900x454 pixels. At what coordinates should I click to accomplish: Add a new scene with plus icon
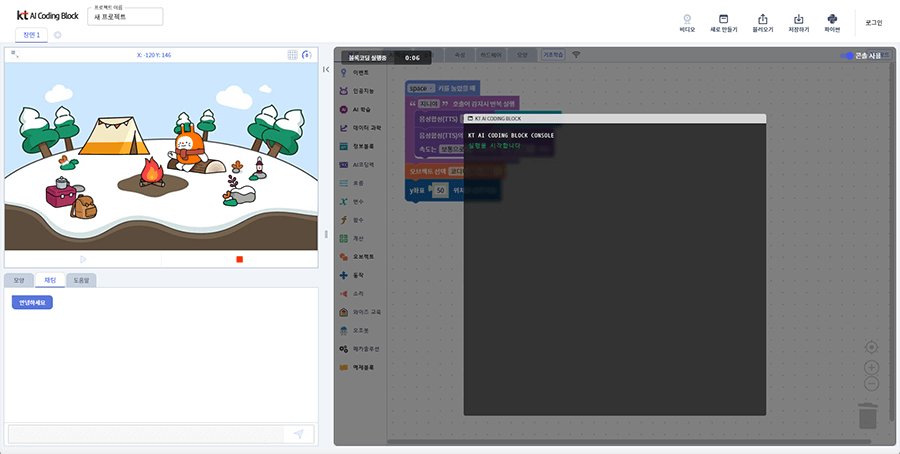[x=57, y=35]
